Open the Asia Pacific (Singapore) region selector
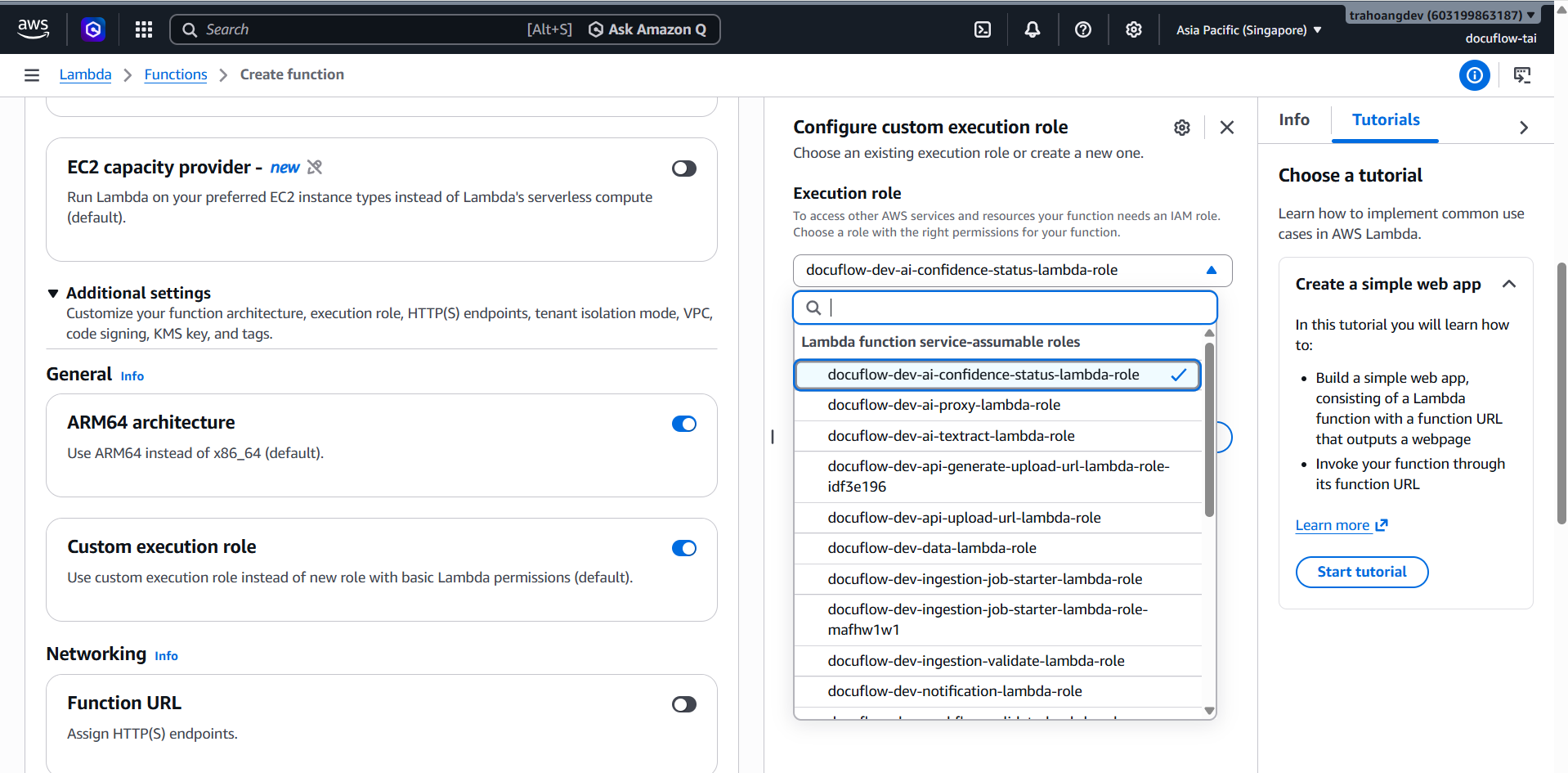 tap(1249, 29)
